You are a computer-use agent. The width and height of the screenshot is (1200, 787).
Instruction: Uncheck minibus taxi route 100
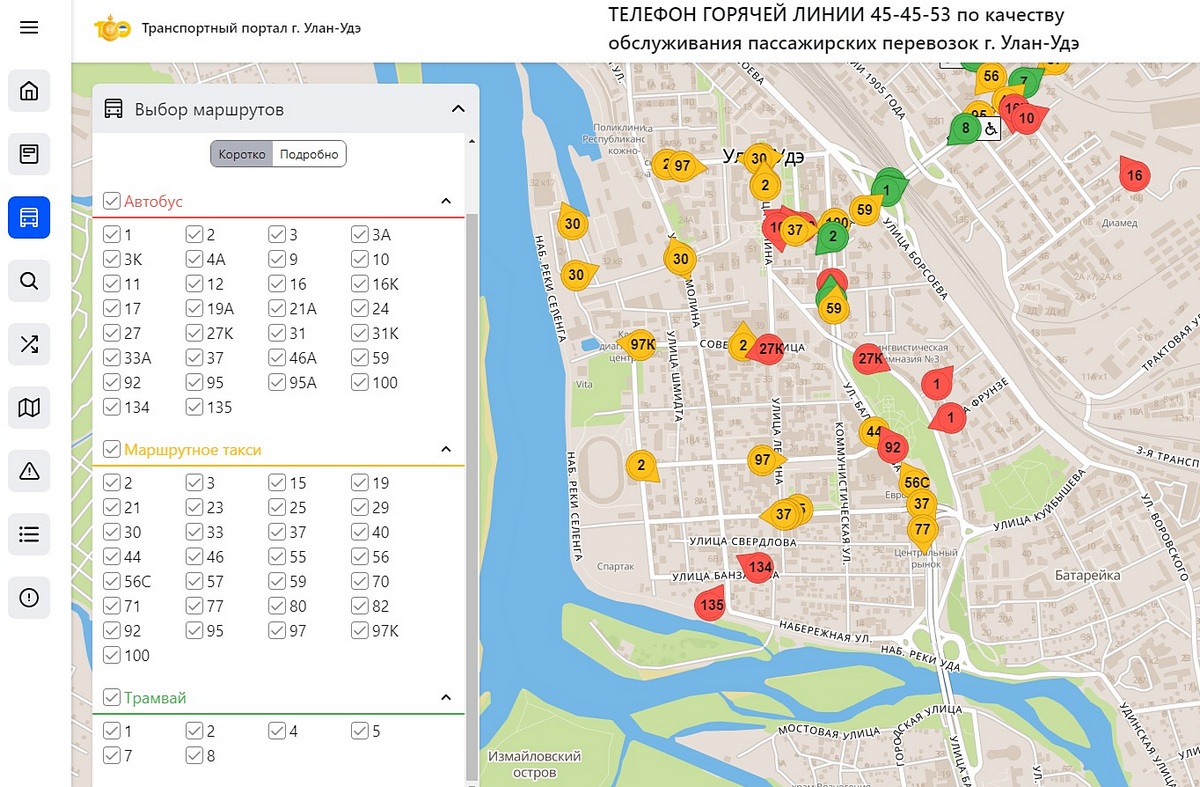(112, 656)
